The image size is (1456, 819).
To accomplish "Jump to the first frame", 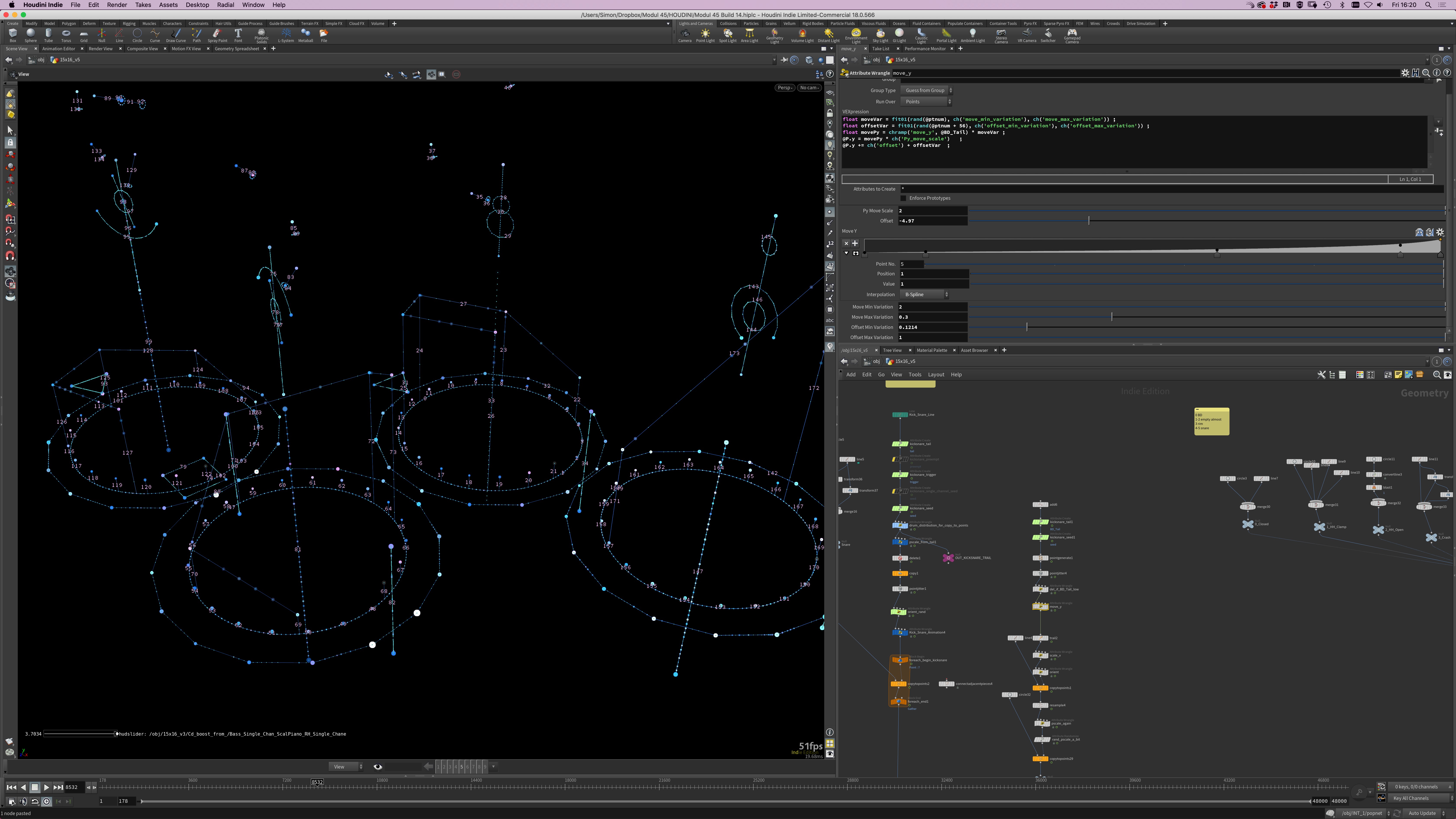I will (11, 787).
